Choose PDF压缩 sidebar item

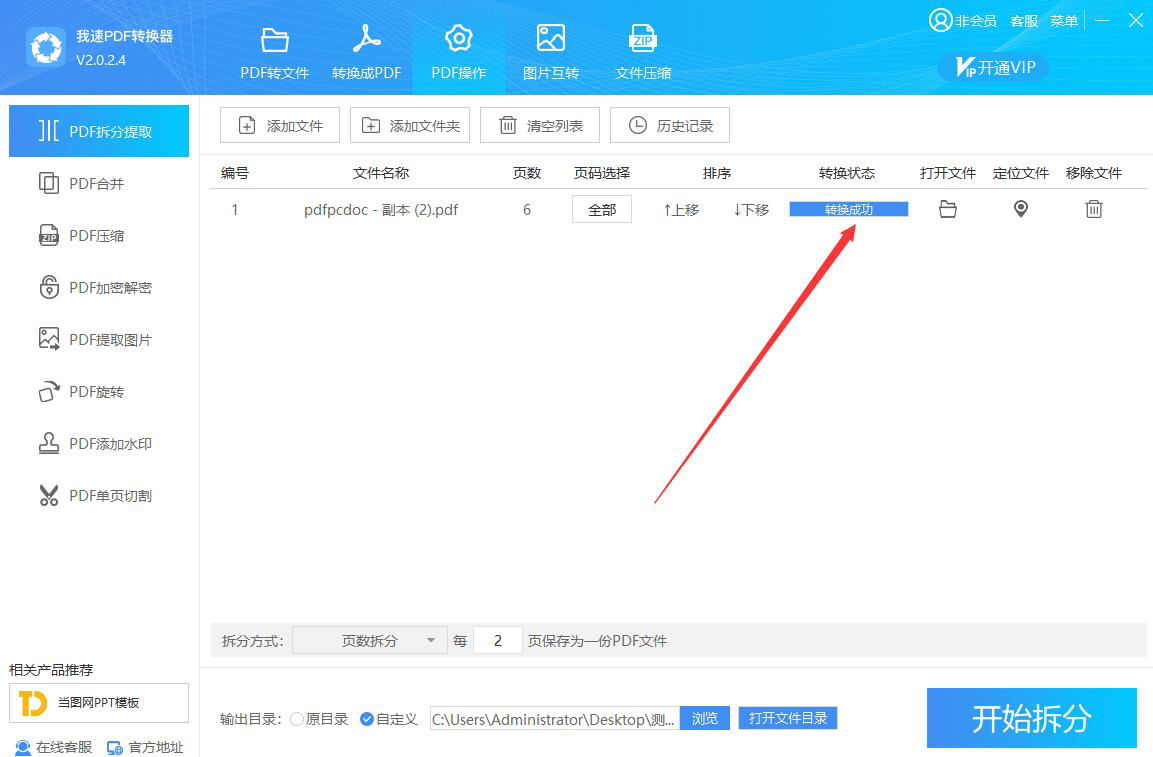click(x=99, y=235)
